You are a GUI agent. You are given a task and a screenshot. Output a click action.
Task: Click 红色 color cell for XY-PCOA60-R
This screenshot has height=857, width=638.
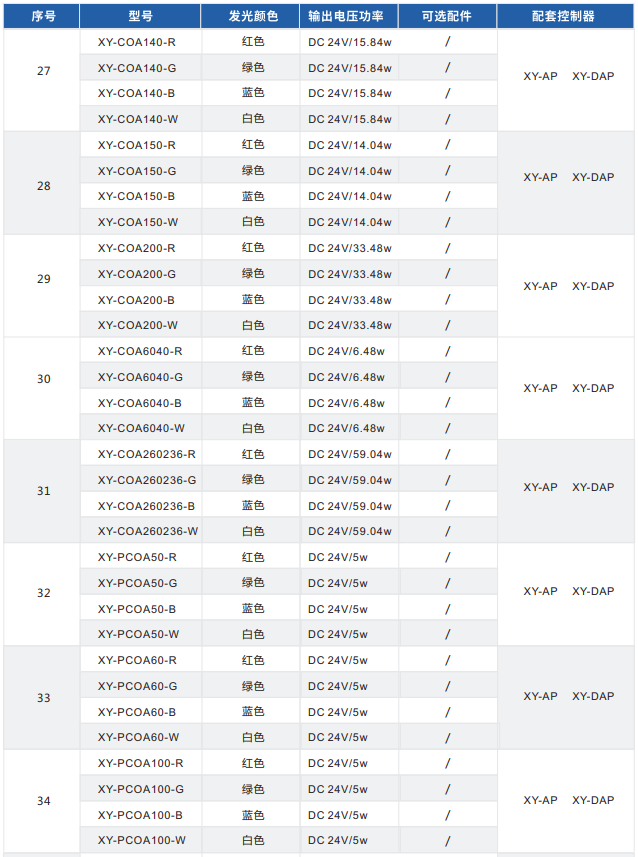click(253, 660)
